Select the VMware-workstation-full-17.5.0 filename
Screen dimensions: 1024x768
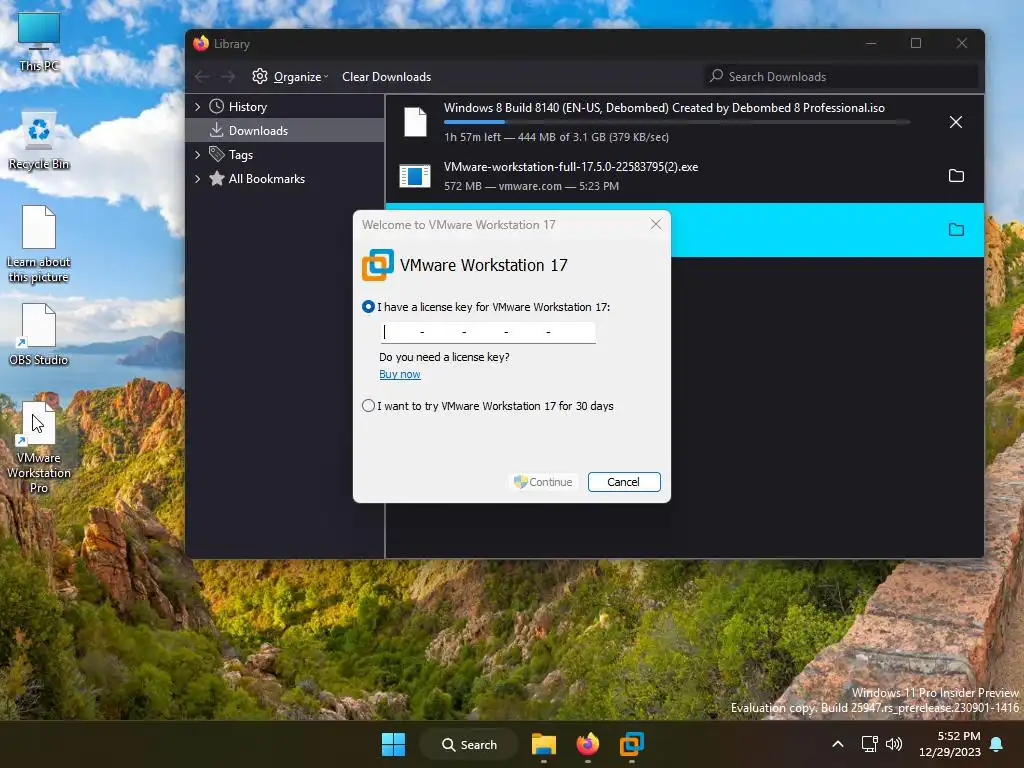[x=571, y=167]
